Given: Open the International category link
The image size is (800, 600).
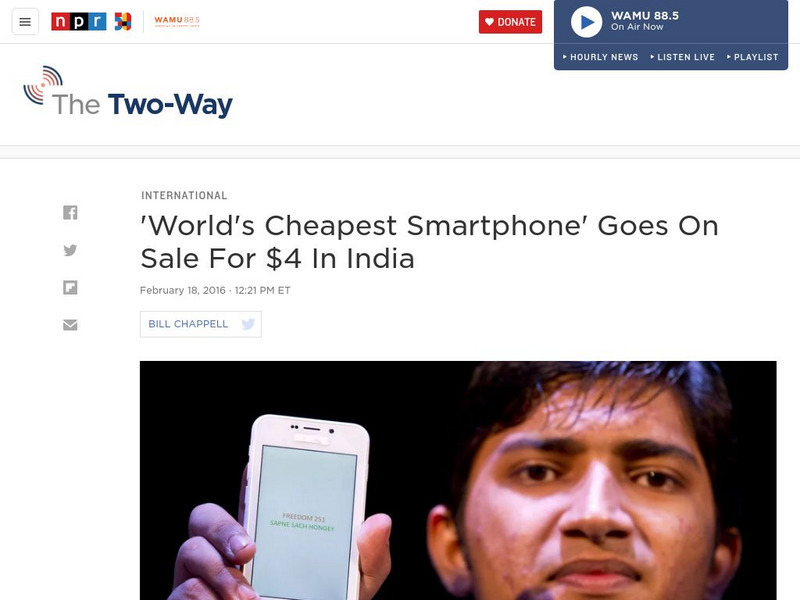Looking at the screenshot, I should tap(184, 195).
